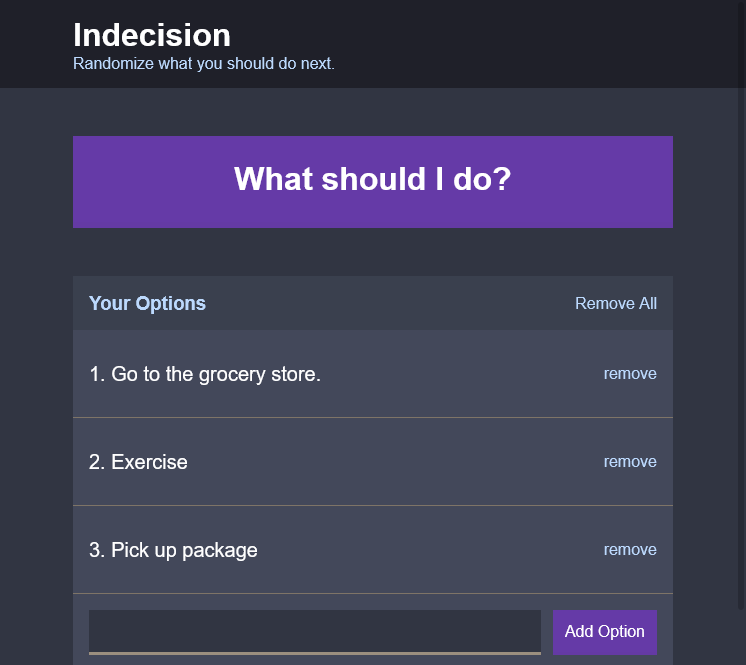746x665 pixels.
Task: Select the Exercise option text
Action: point(149,462)
